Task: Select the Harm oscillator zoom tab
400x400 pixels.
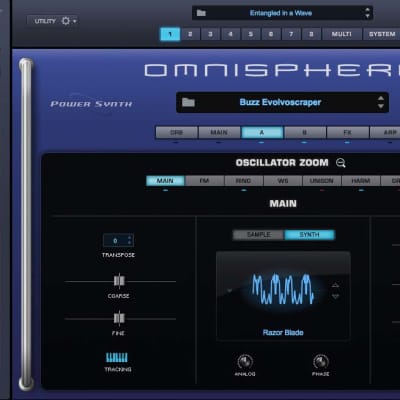Action: pyautogui.click(x=361, y=181)
